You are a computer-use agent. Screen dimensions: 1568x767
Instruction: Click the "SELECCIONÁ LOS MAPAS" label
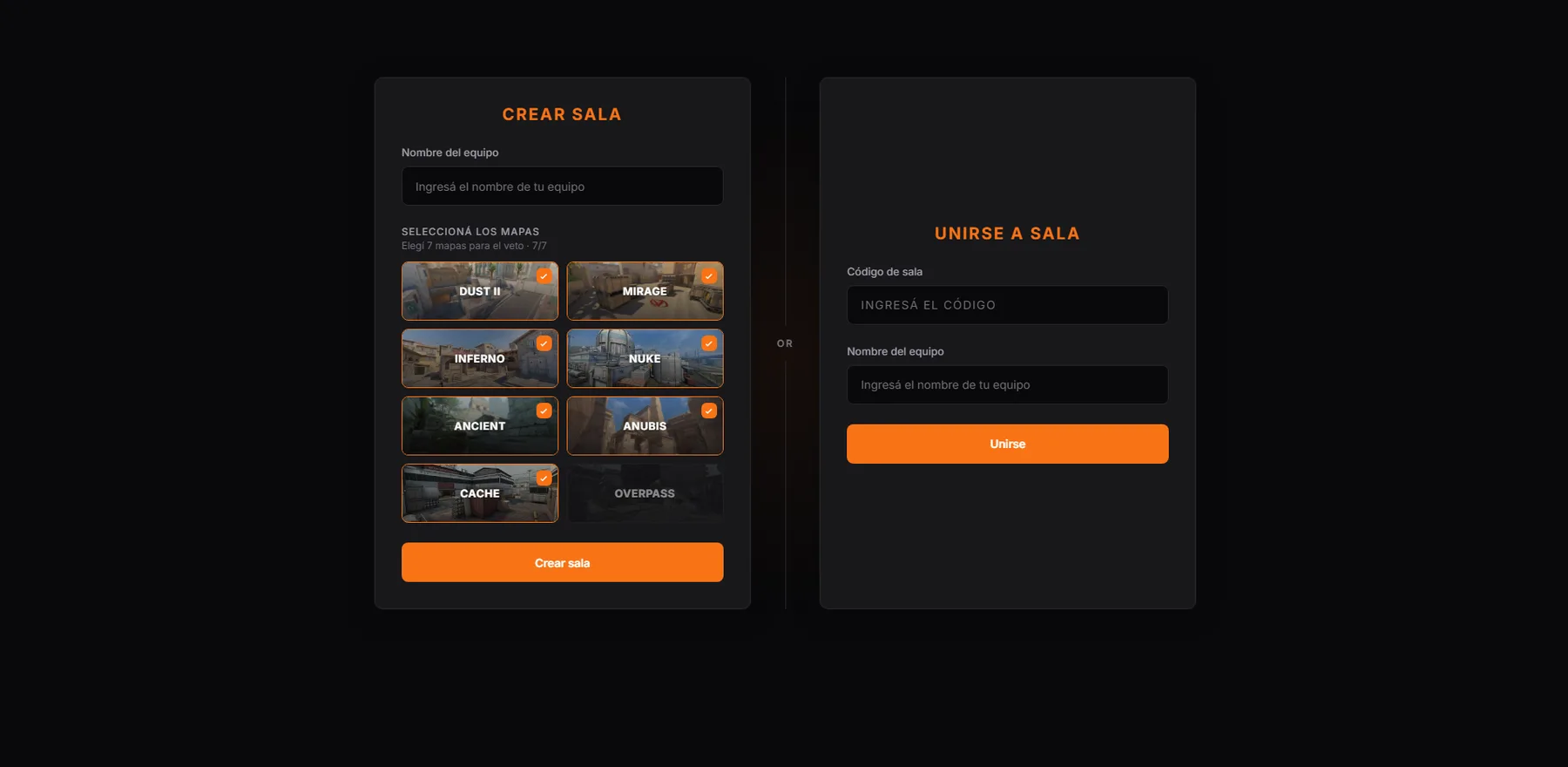click(x=470, y=232)
